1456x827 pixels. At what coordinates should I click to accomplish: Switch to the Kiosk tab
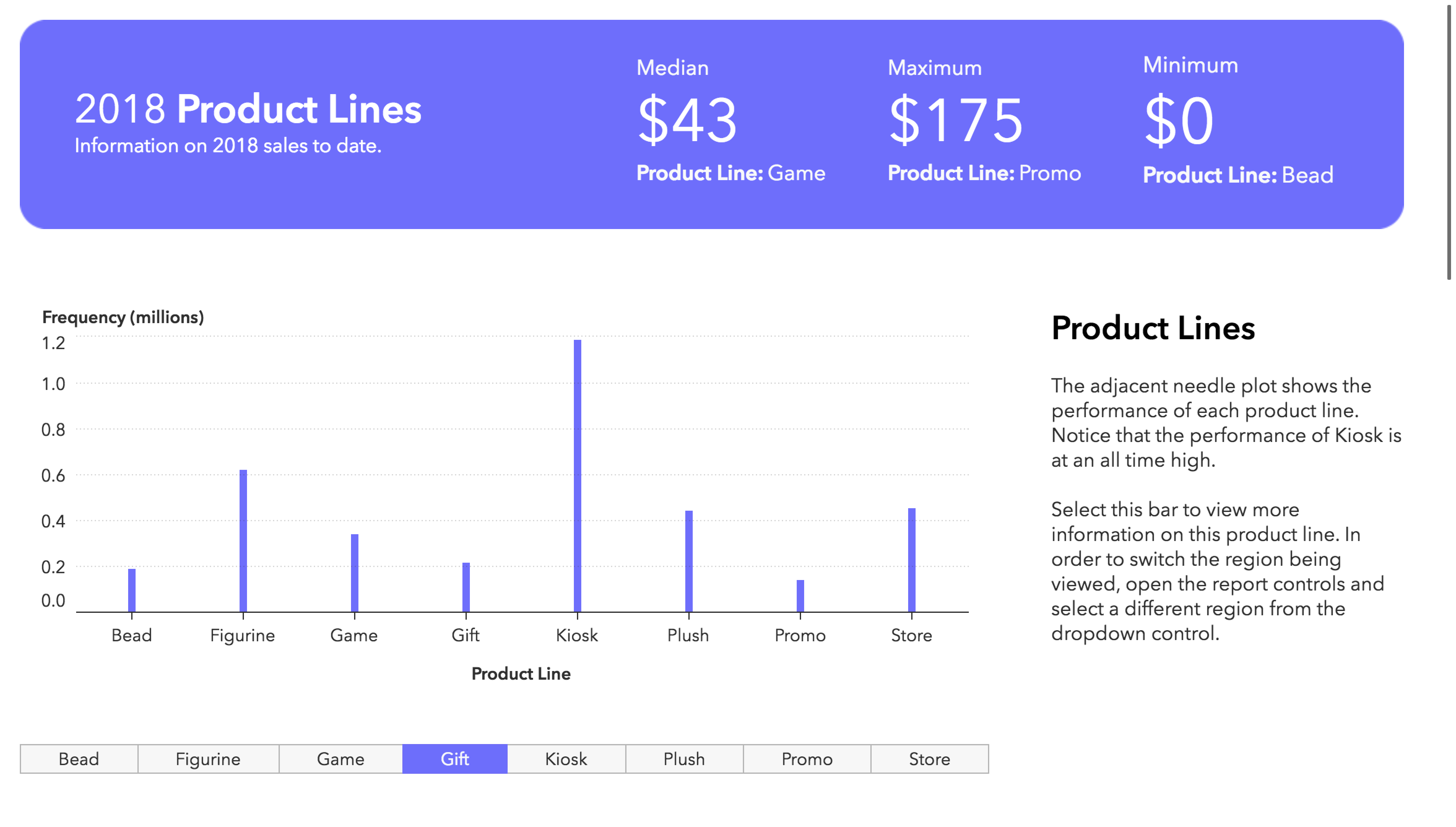click(565, 759)
